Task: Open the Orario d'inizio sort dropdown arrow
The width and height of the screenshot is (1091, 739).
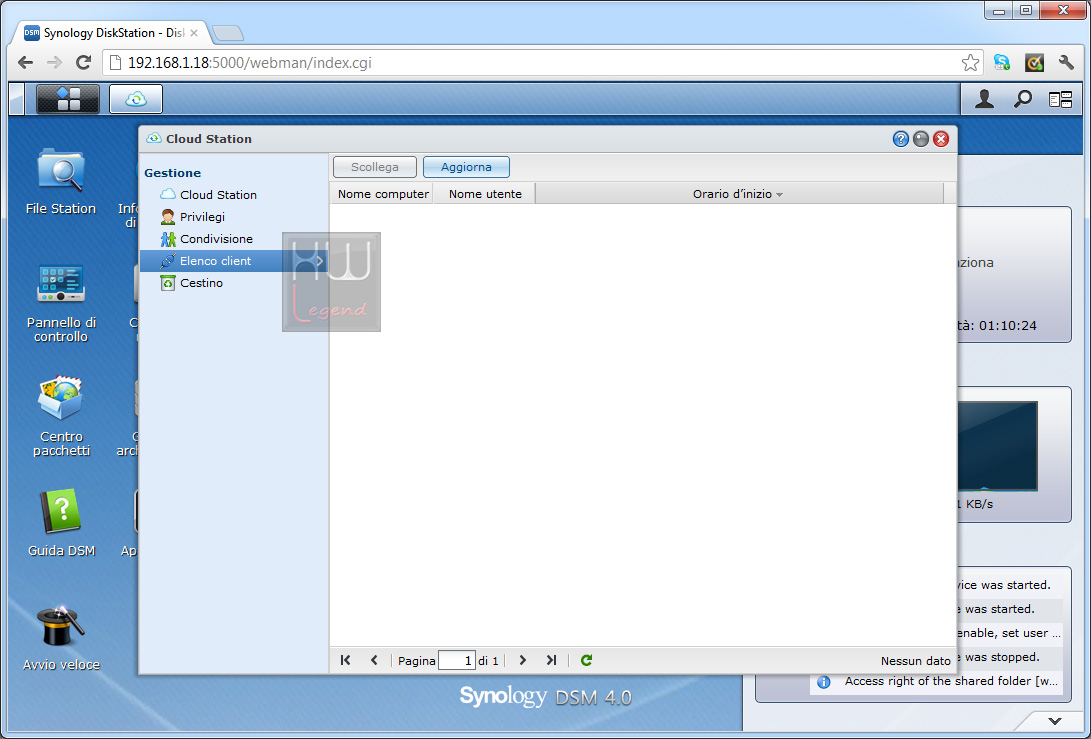Action: (x=779, y=195)
